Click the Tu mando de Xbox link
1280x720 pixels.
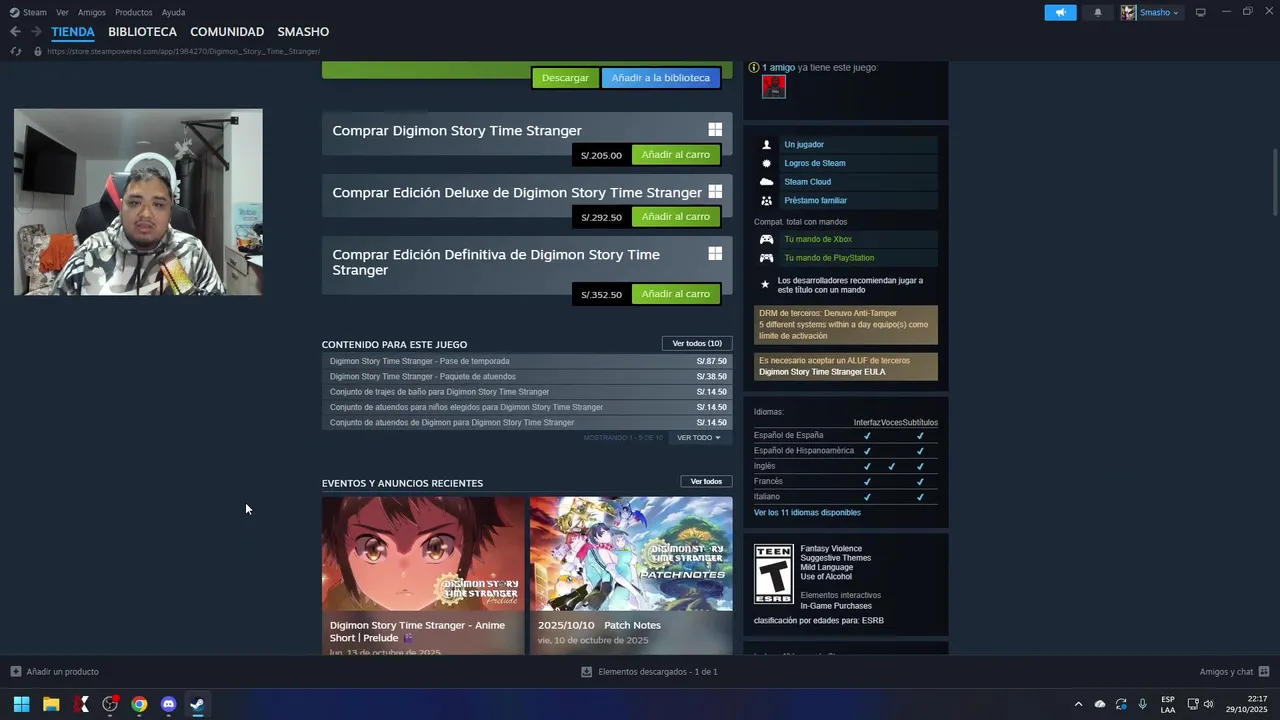818,239
